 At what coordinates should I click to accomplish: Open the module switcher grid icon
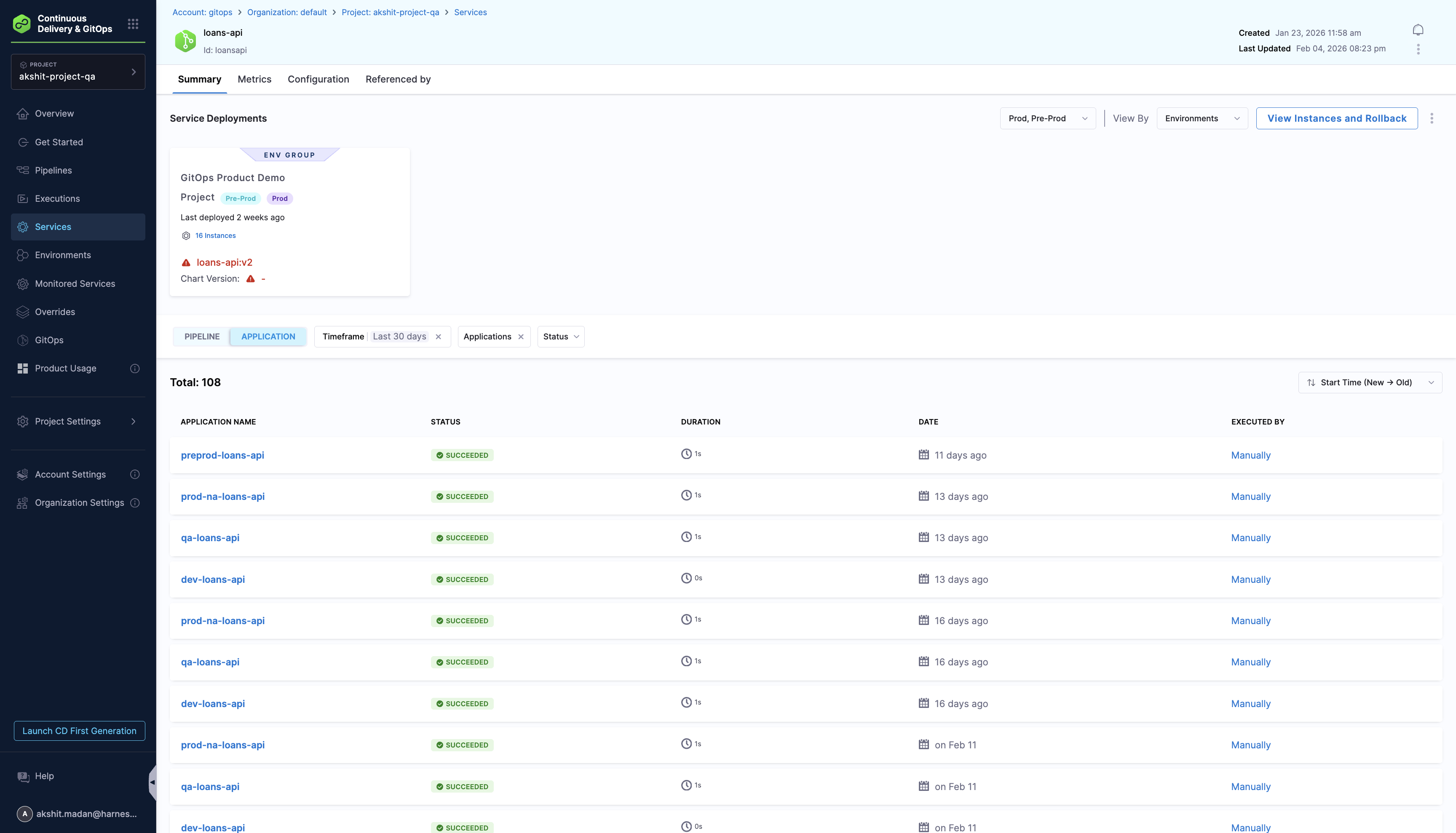pos(133,24)
